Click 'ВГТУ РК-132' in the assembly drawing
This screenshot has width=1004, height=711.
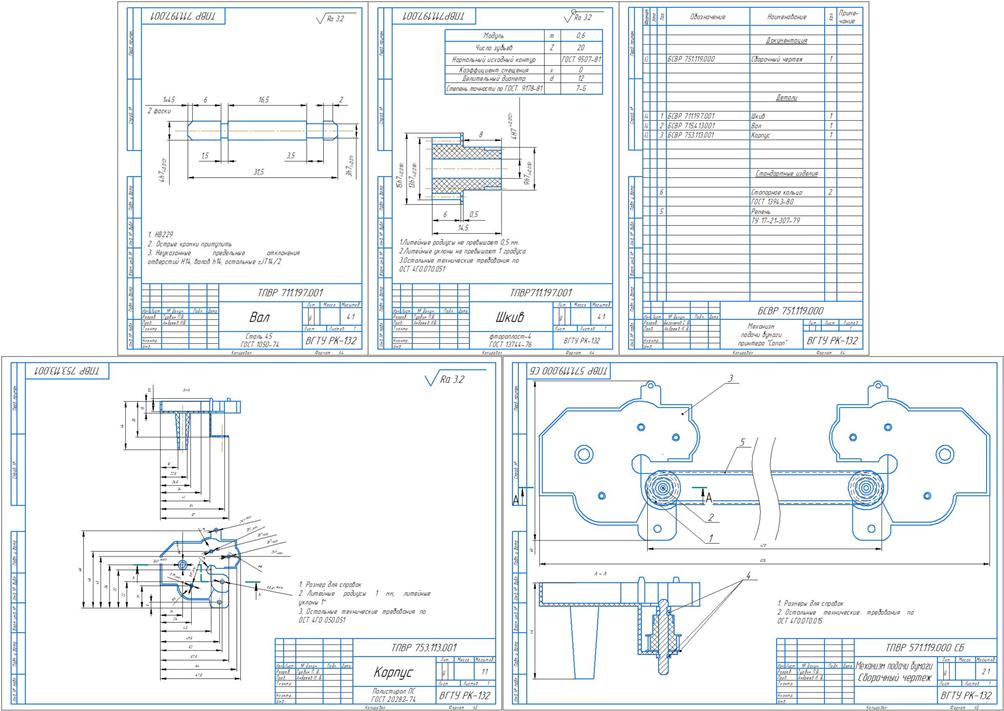pyautogui.click(x=966, y=695)
